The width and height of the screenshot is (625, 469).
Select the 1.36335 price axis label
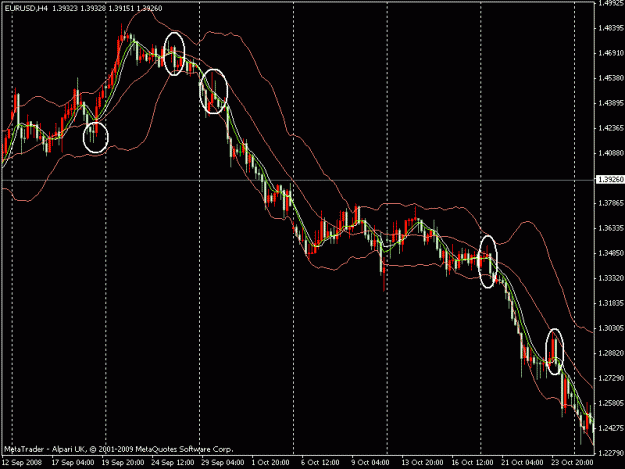click(611, 228)
